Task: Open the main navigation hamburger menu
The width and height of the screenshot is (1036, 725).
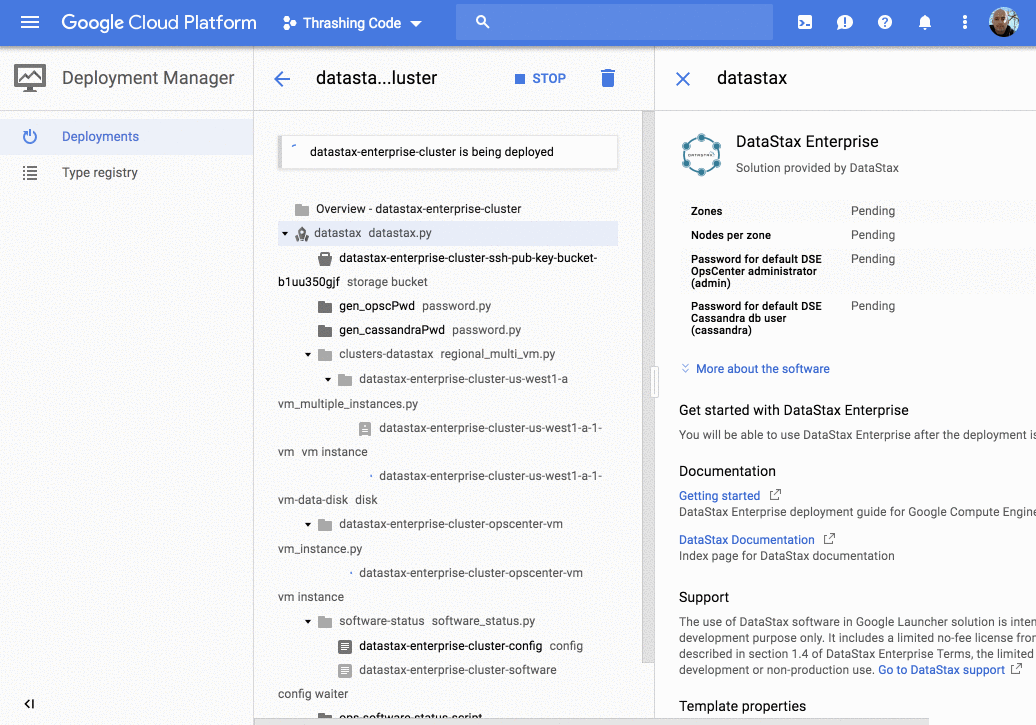Action: [x=30, y=22]
